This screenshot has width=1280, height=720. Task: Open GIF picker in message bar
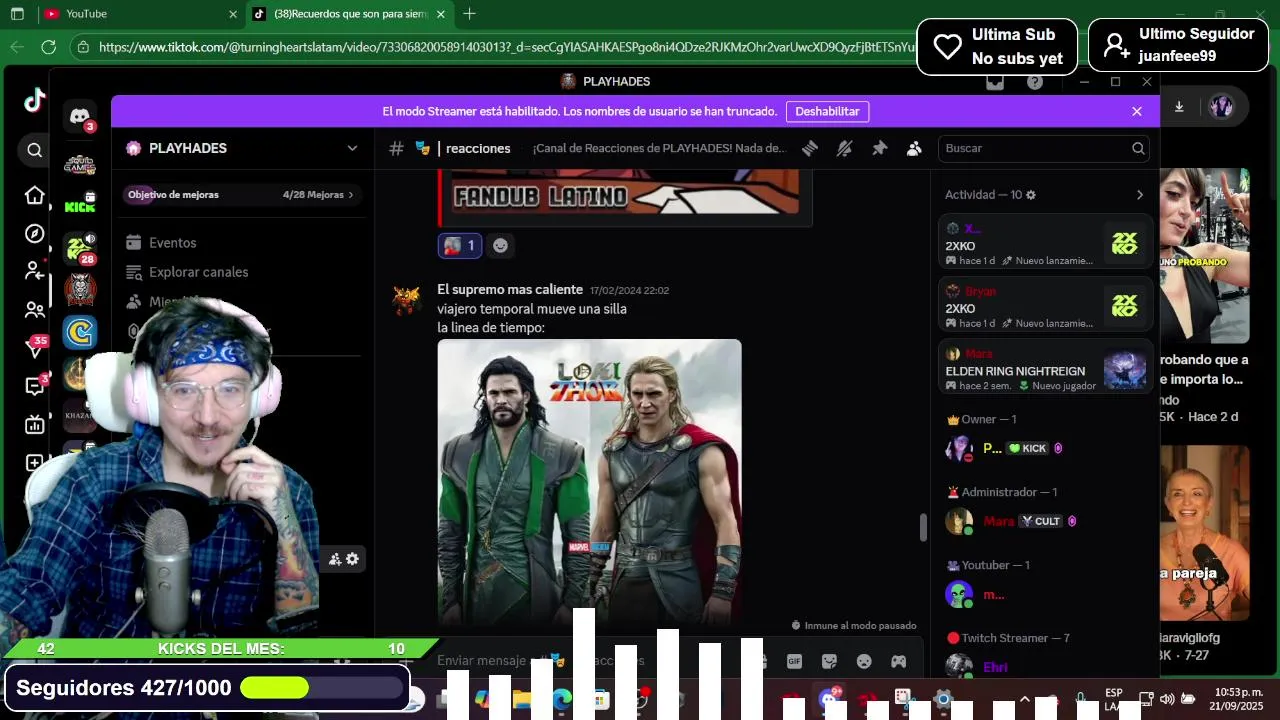794,661
